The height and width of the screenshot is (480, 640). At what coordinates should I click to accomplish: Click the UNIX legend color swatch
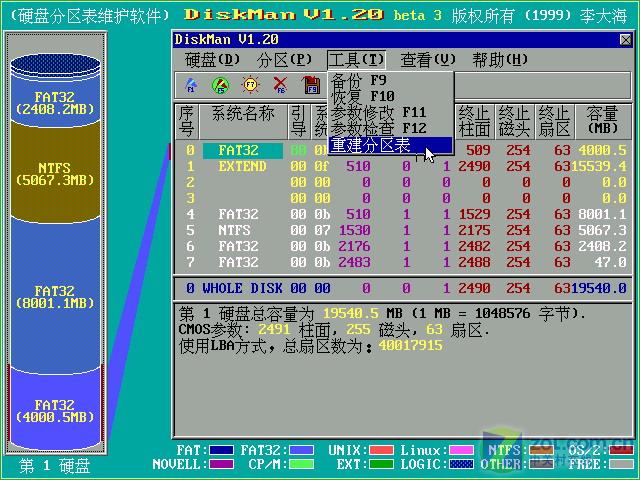coord(381,450)
